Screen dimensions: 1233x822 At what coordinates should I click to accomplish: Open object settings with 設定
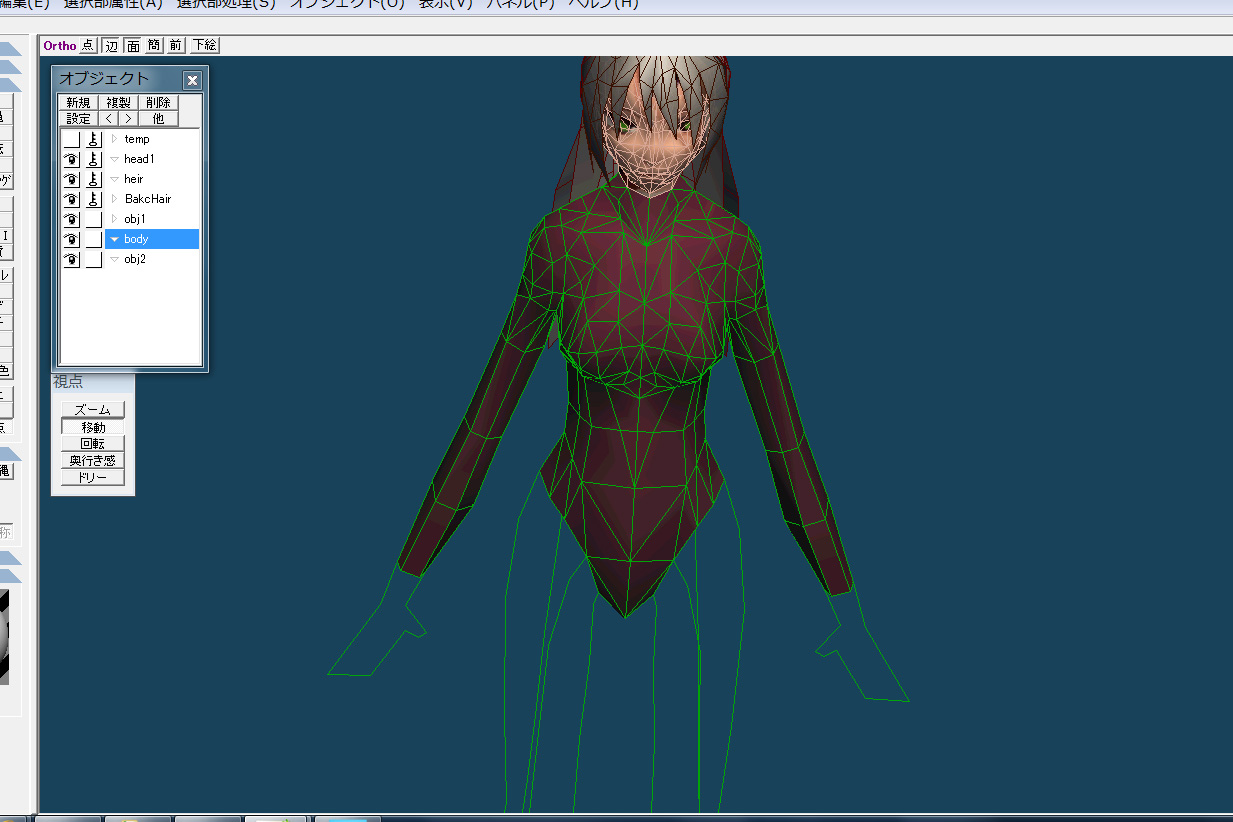[x=78, y=118]
